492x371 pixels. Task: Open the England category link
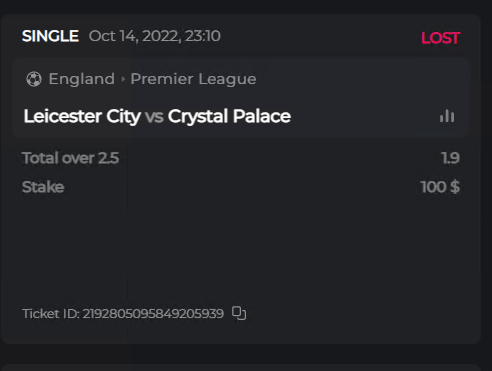pyautogui.click(x=82, y=79)
